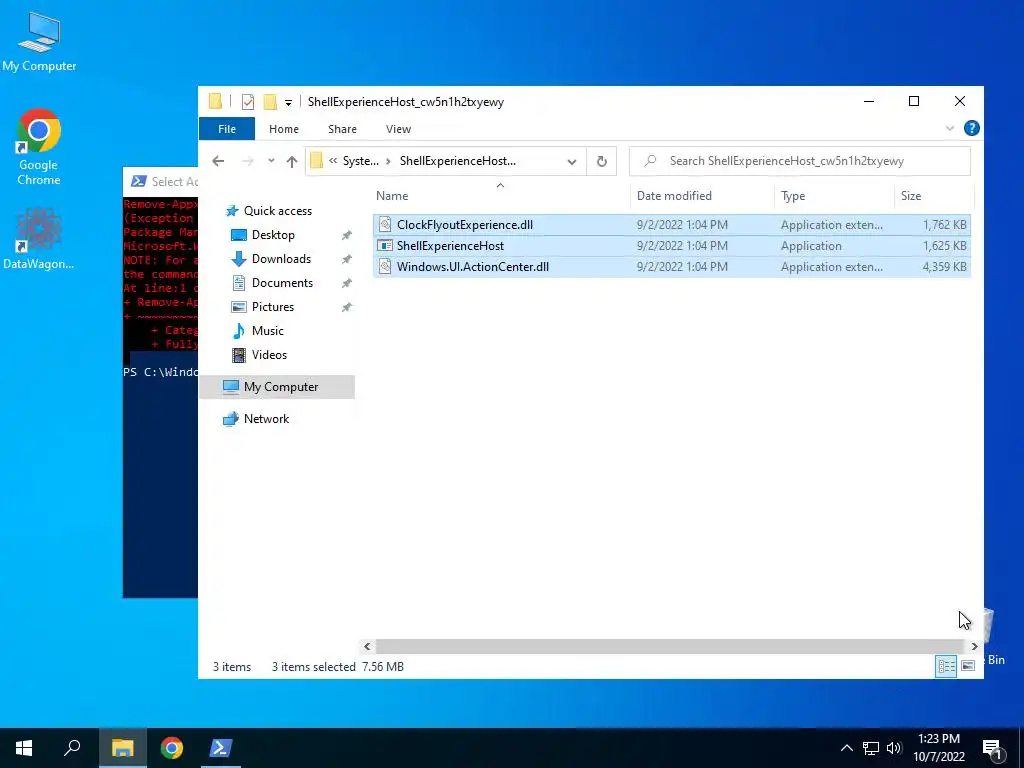
Task: Click the horizontal scrollbar track
Action: [670, 647]
